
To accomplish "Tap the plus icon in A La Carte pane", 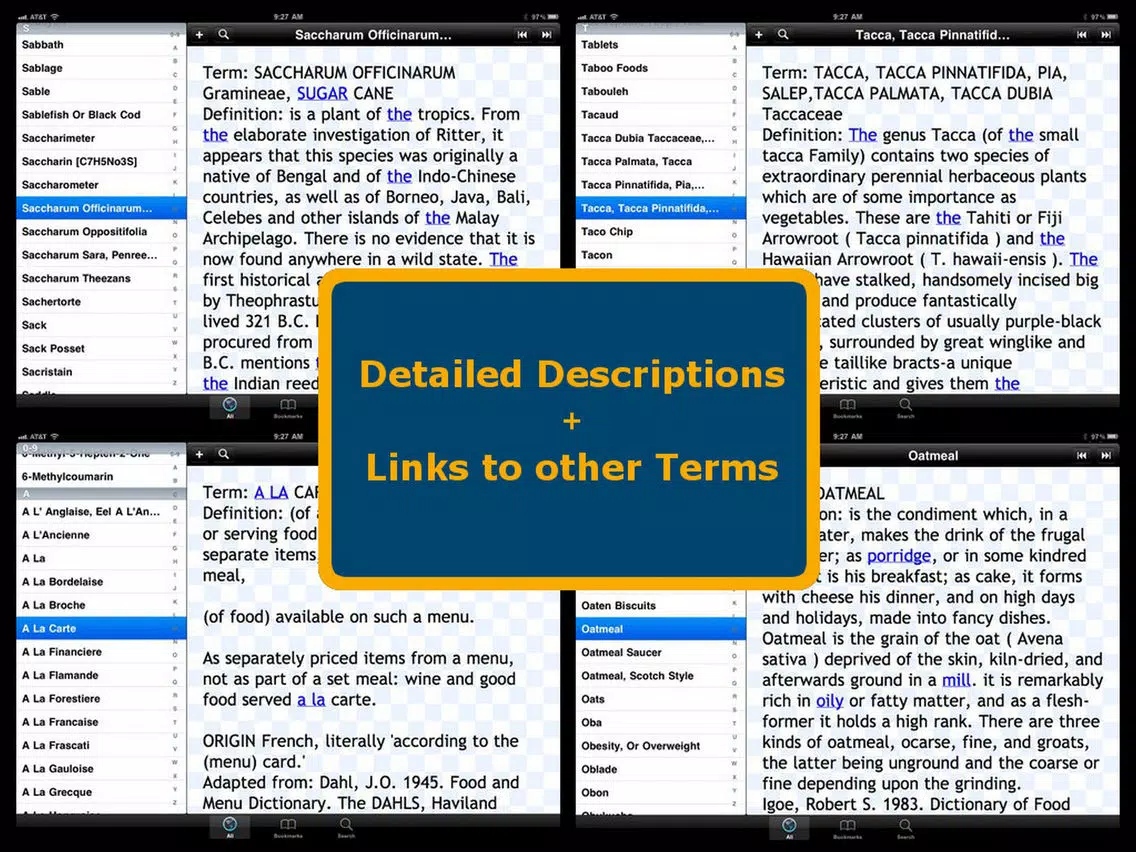I will click(x=199, y=454).
